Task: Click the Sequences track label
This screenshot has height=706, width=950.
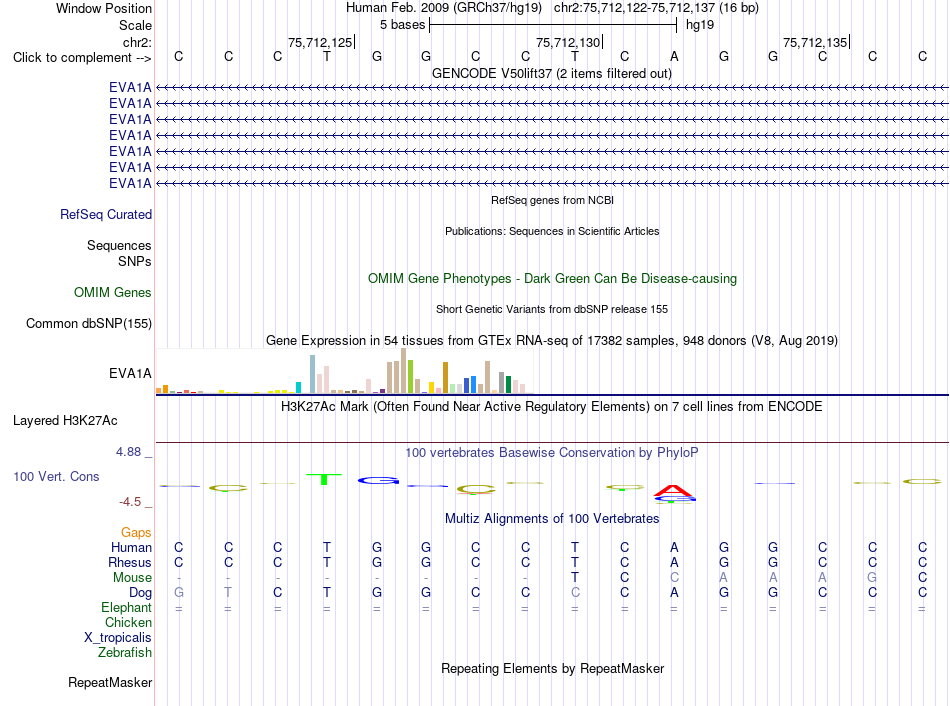Action: click(119, 245)
